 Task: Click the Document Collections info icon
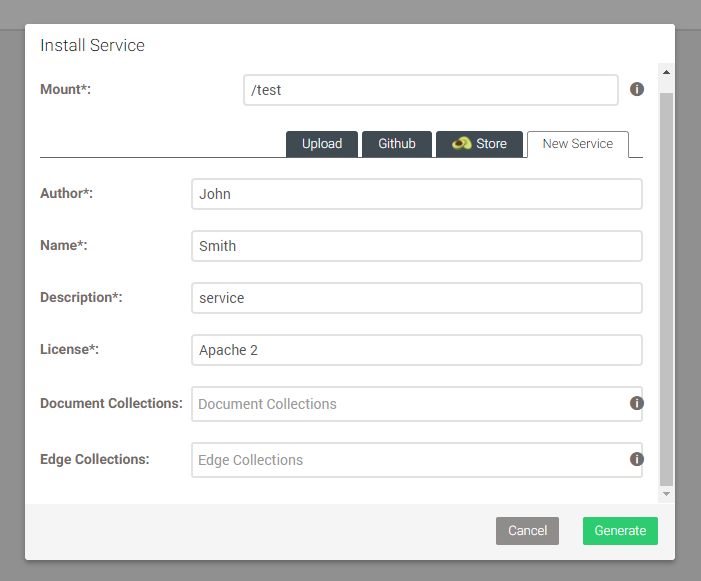[x=636, y=403]
